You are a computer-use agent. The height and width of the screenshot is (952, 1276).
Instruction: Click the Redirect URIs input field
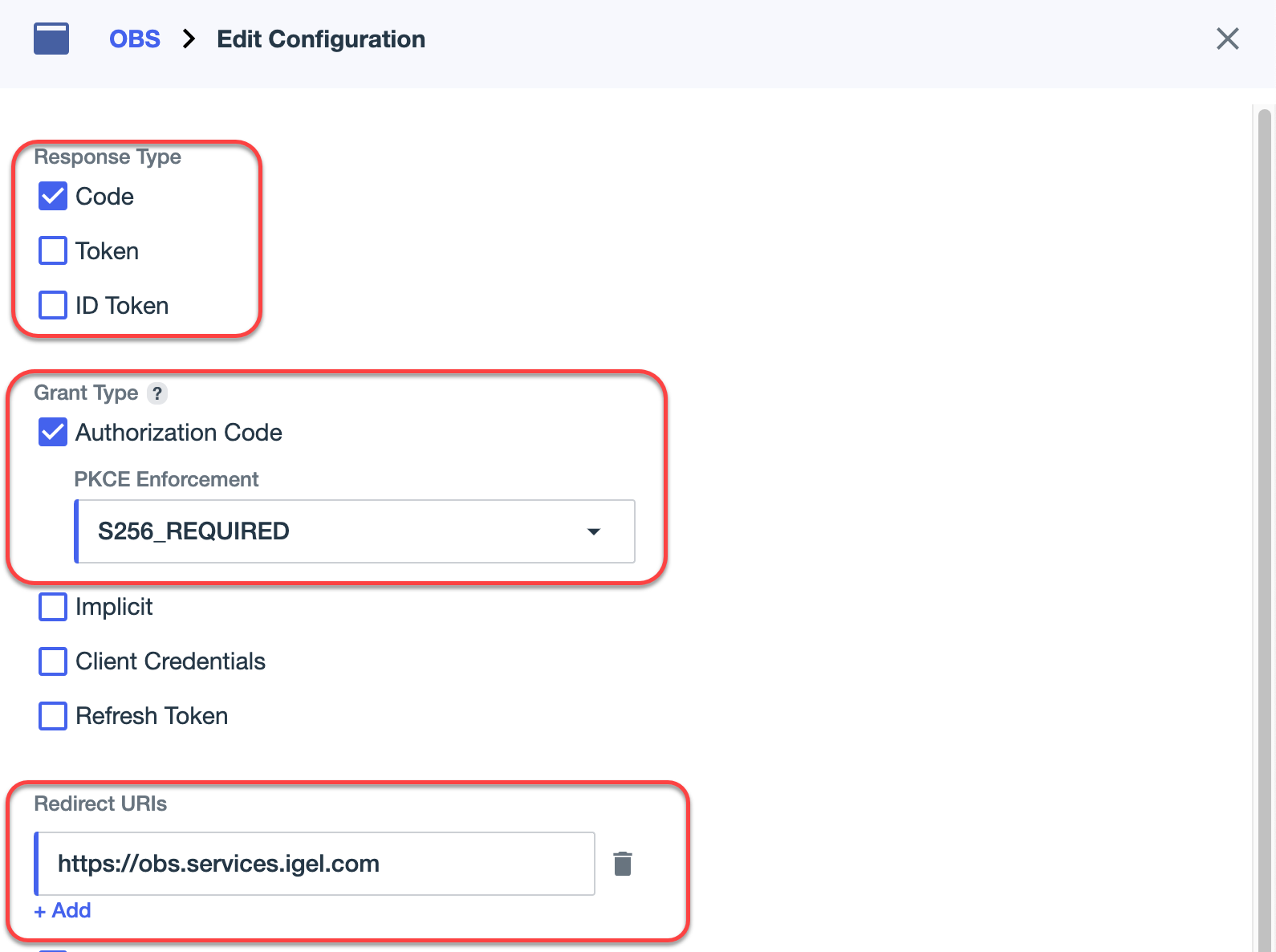point(315,864)
